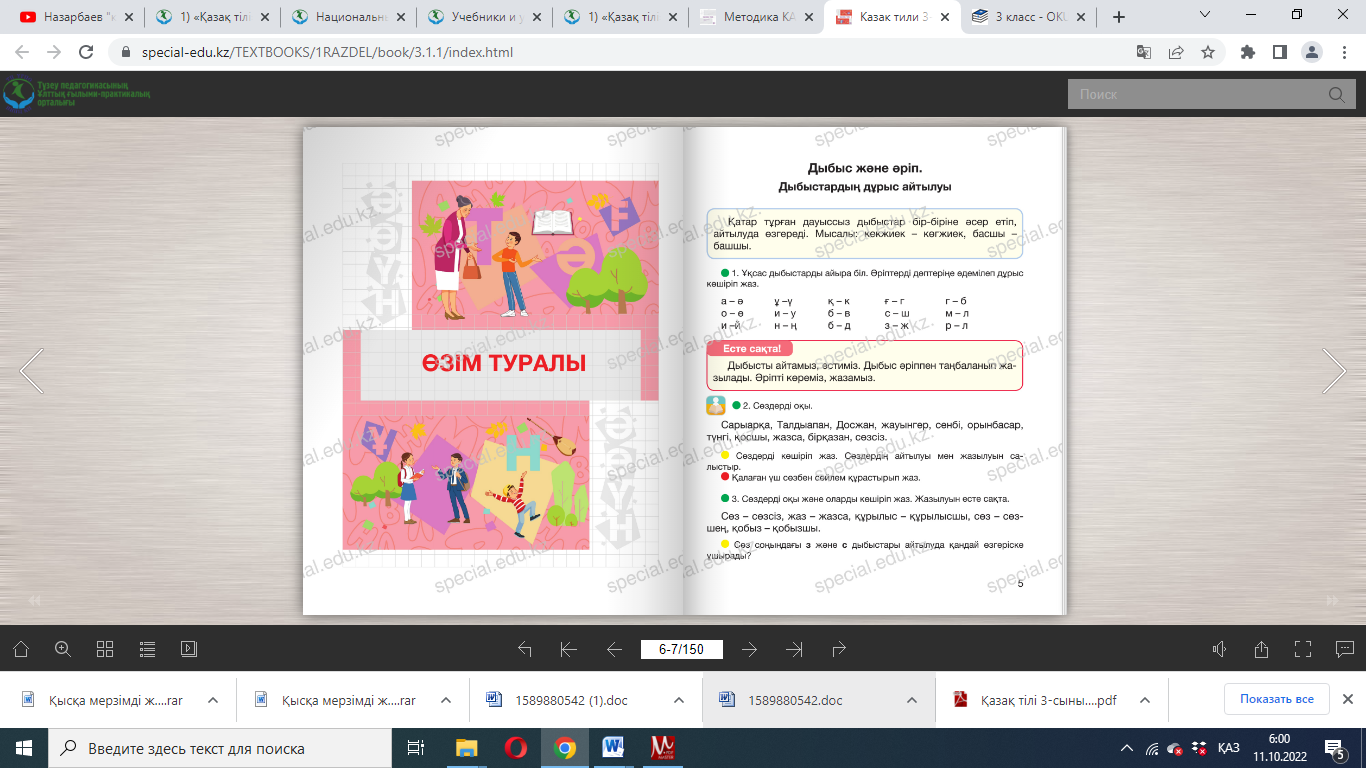Bookmark this tab with the star icon
The height and width of the screenshot is (768, 1366).
pos(1208,52)
